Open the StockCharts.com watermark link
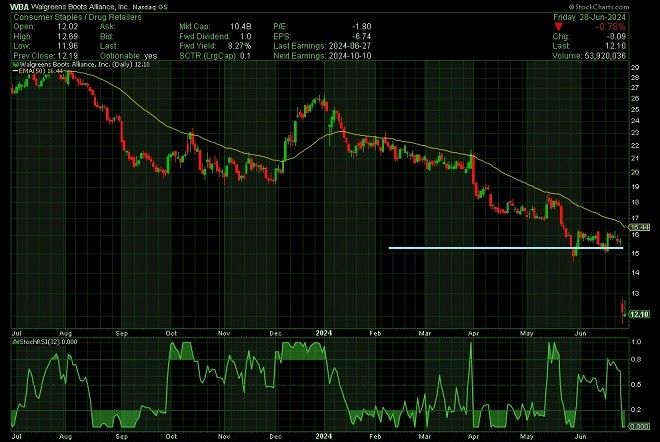 (599, 7)
